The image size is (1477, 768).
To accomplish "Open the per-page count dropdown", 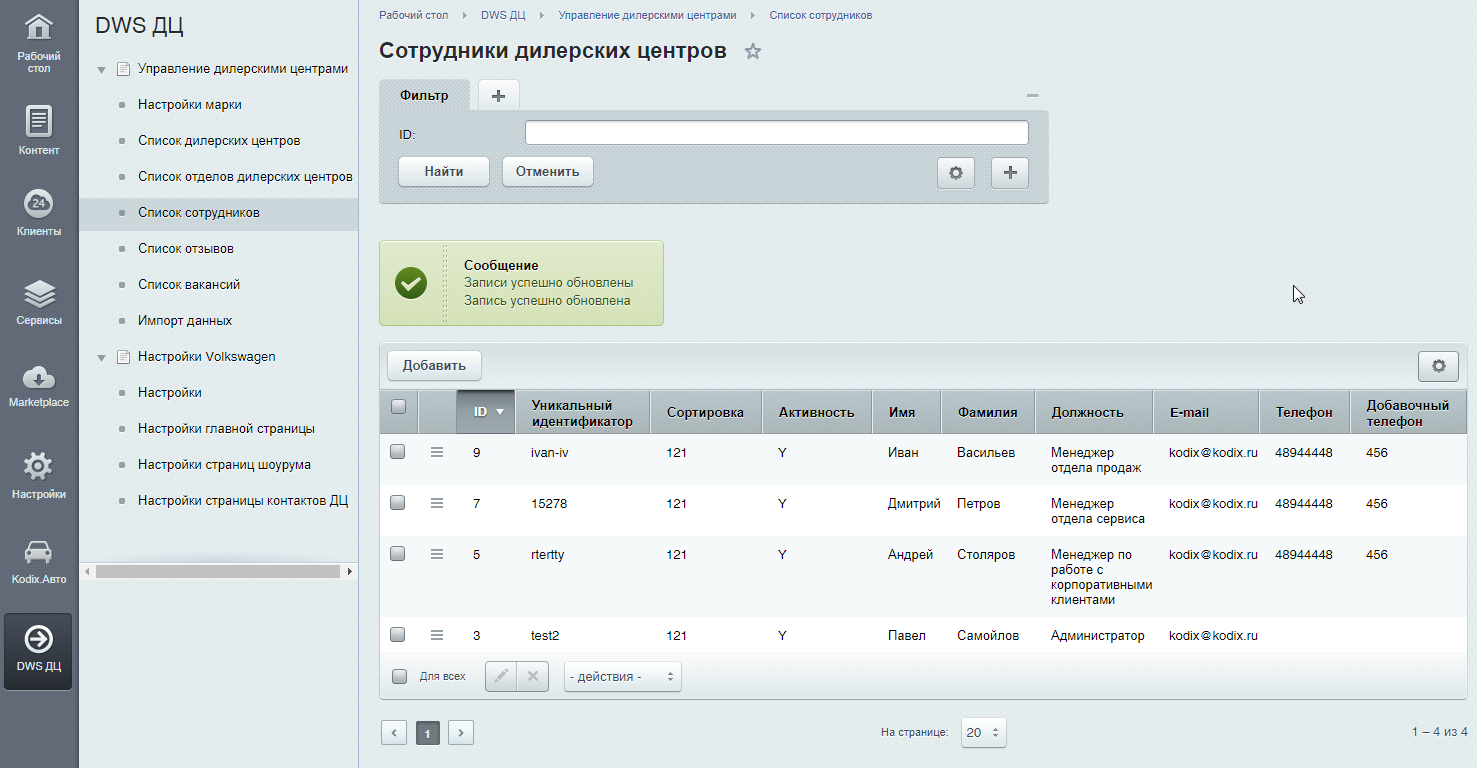I will (x=983, y=733).
